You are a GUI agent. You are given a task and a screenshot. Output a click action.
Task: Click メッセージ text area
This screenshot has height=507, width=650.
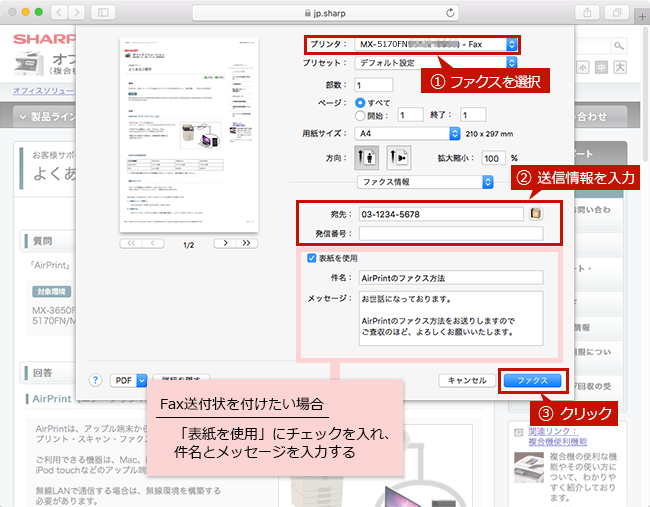(451, 318)
